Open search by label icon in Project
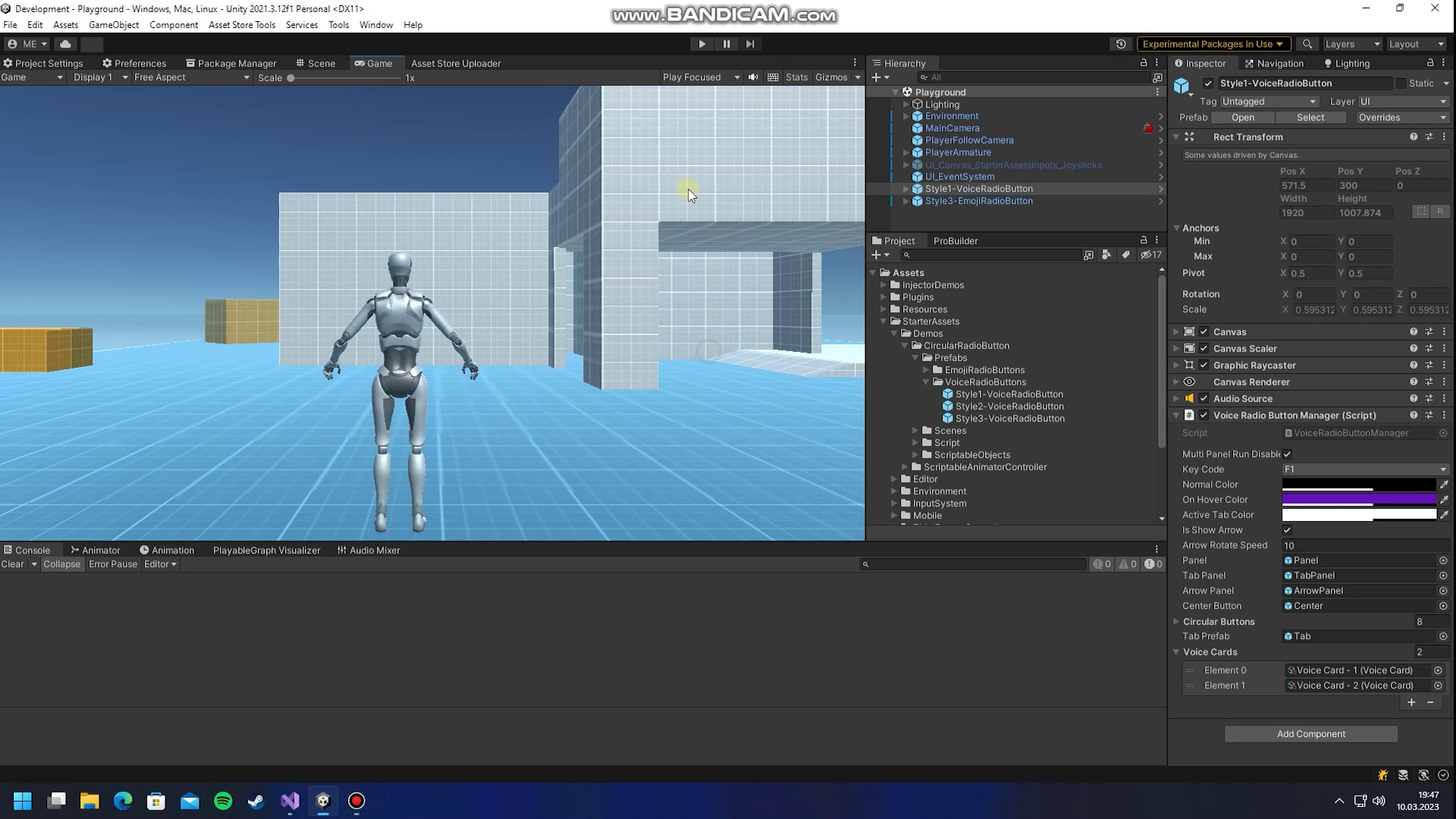This screenshot has height=819, width=1456. click(1126, 256)
